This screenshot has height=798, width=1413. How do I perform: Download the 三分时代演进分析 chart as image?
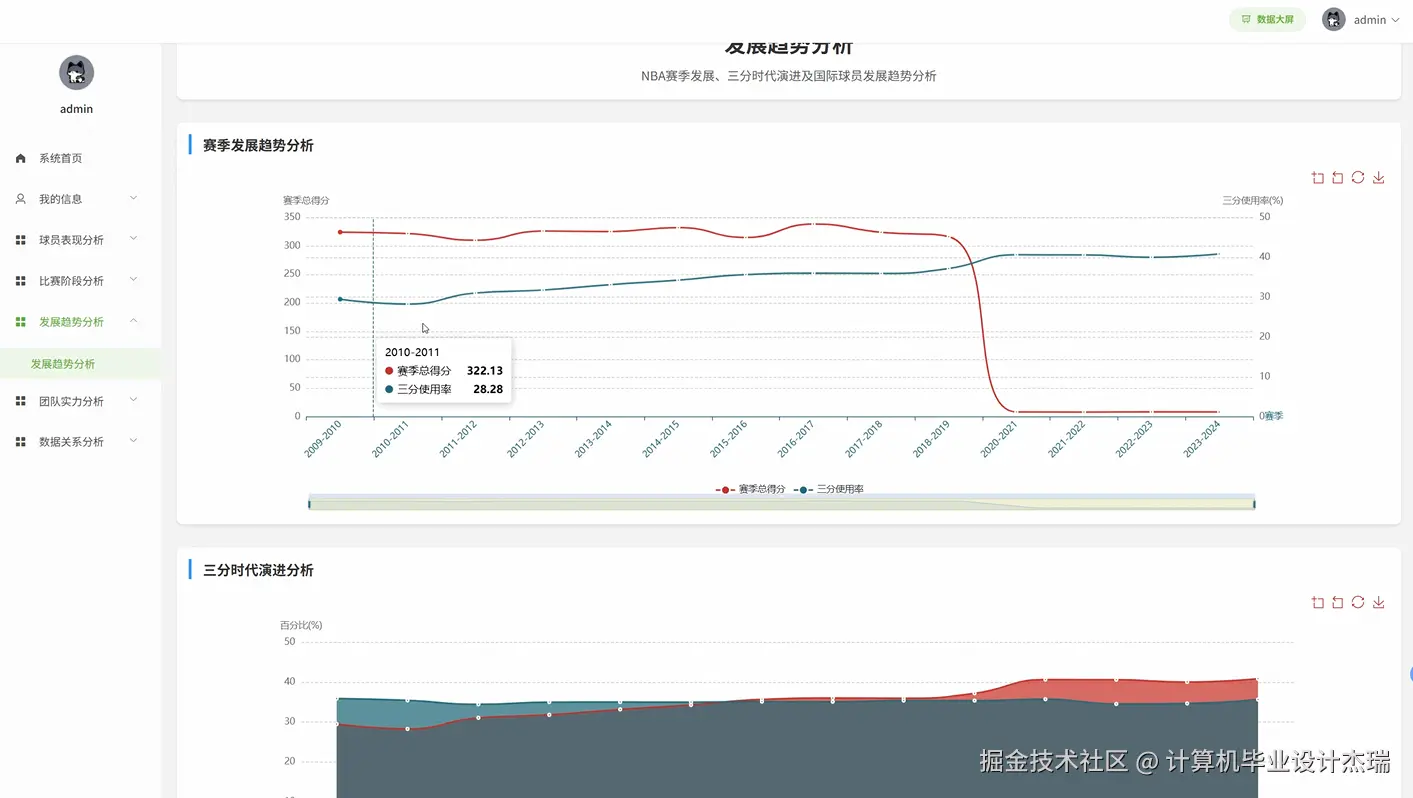pos(1378,602)
